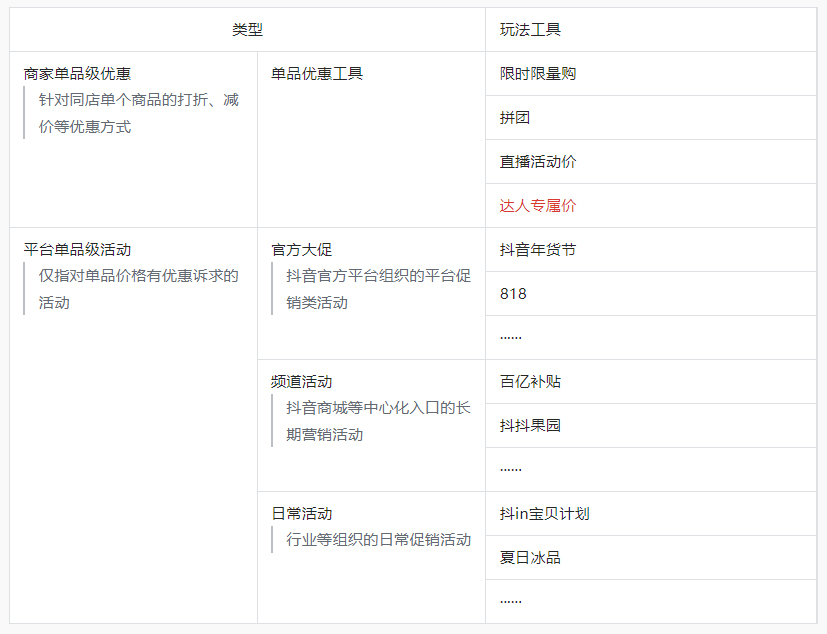Viewport: 827px width, 634px height.
Task: Select the 限时限量购 cell
Action: coord(538,74)
